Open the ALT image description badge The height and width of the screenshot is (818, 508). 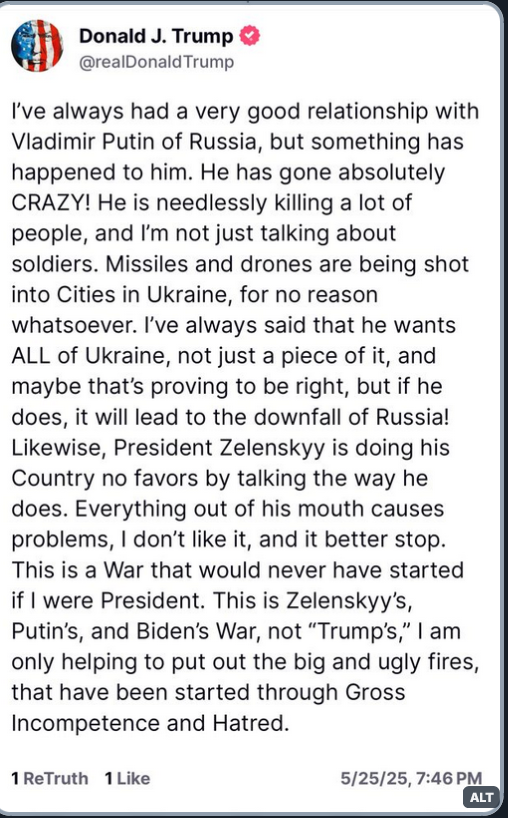(x=481, y=798)
